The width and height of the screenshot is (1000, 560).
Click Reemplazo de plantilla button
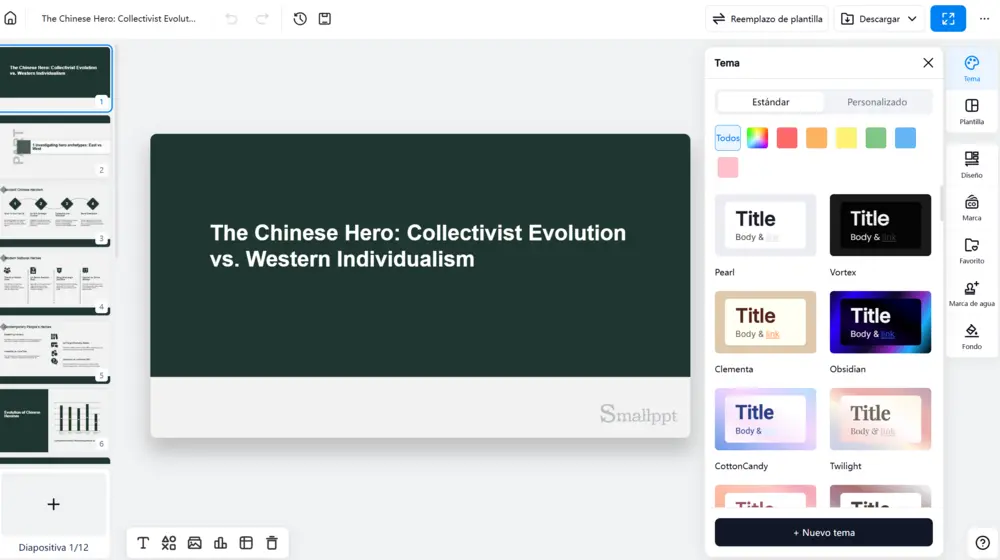click(767, 18)
